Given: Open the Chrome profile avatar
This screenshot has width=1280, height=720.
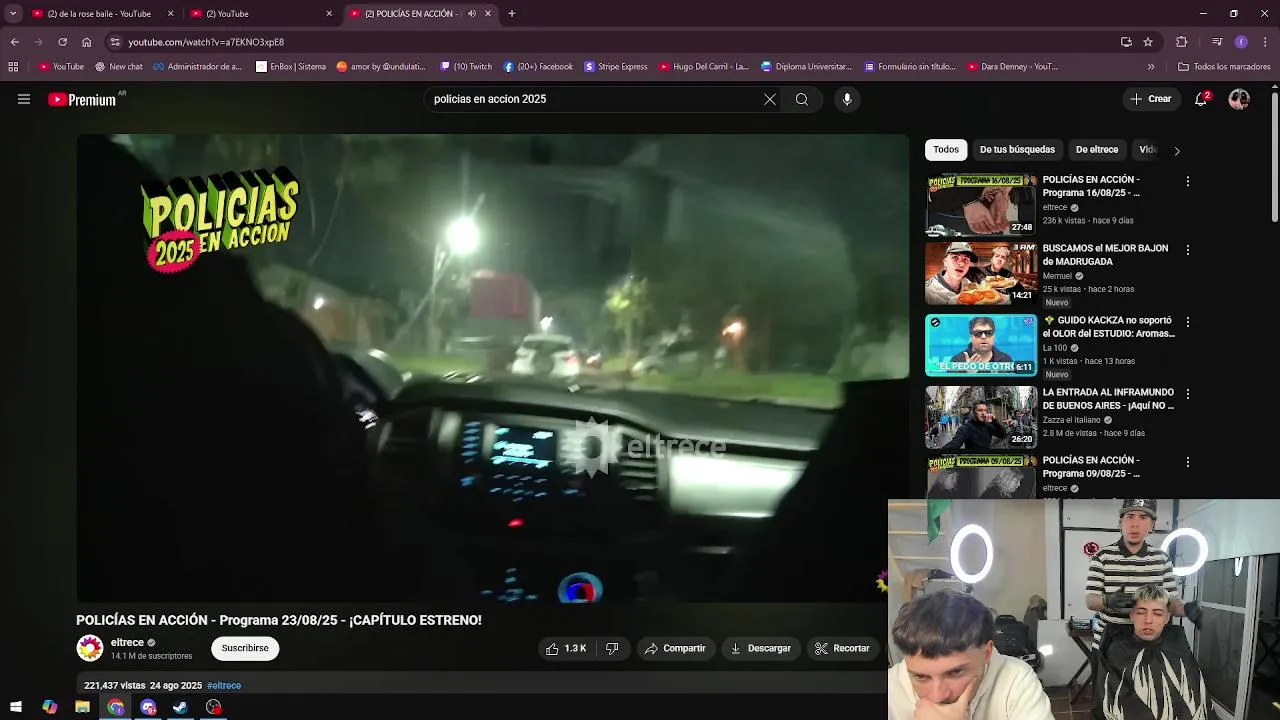Looking at the screenshot, I should [x=1241, y=42].
